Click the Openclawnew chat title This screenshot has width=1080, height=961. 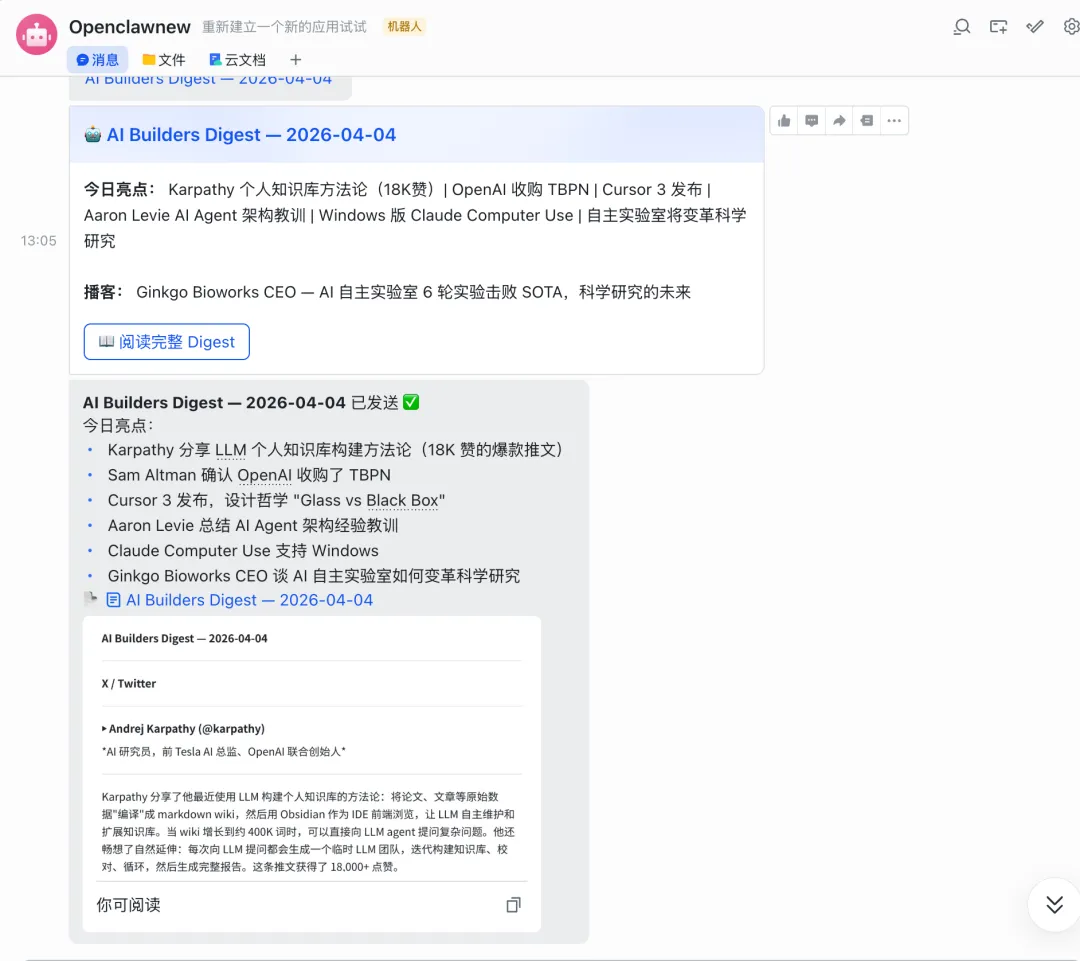[x=129, y=27]
